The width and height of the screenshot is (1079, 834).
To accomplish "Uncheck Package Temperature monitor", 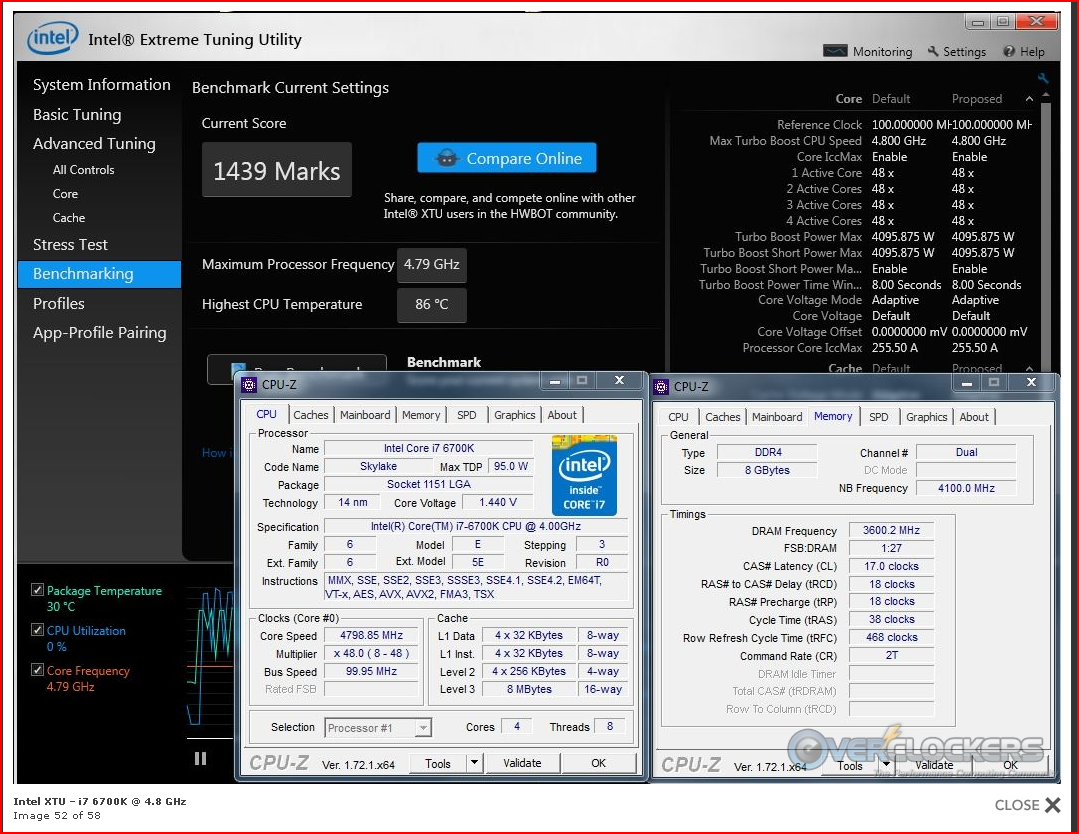I will (38, 590).
